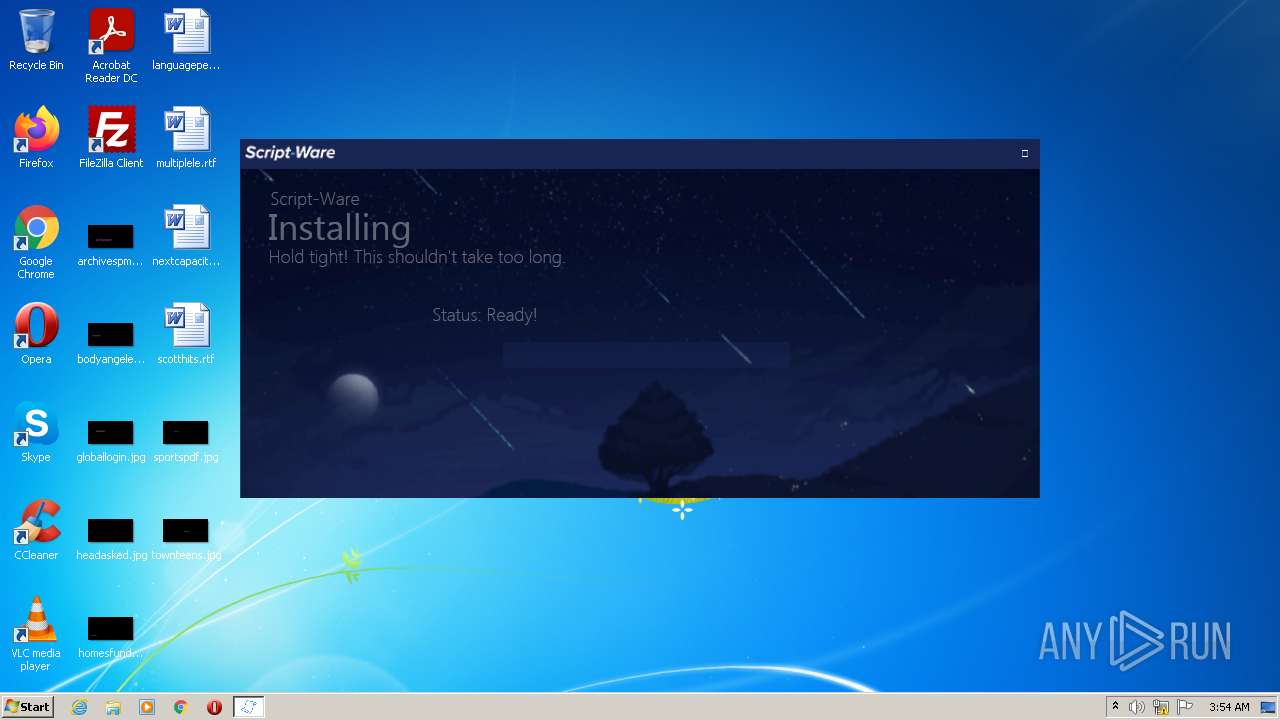Open VLC media player shortcut
1280x720 pixels.
(36, 634)
